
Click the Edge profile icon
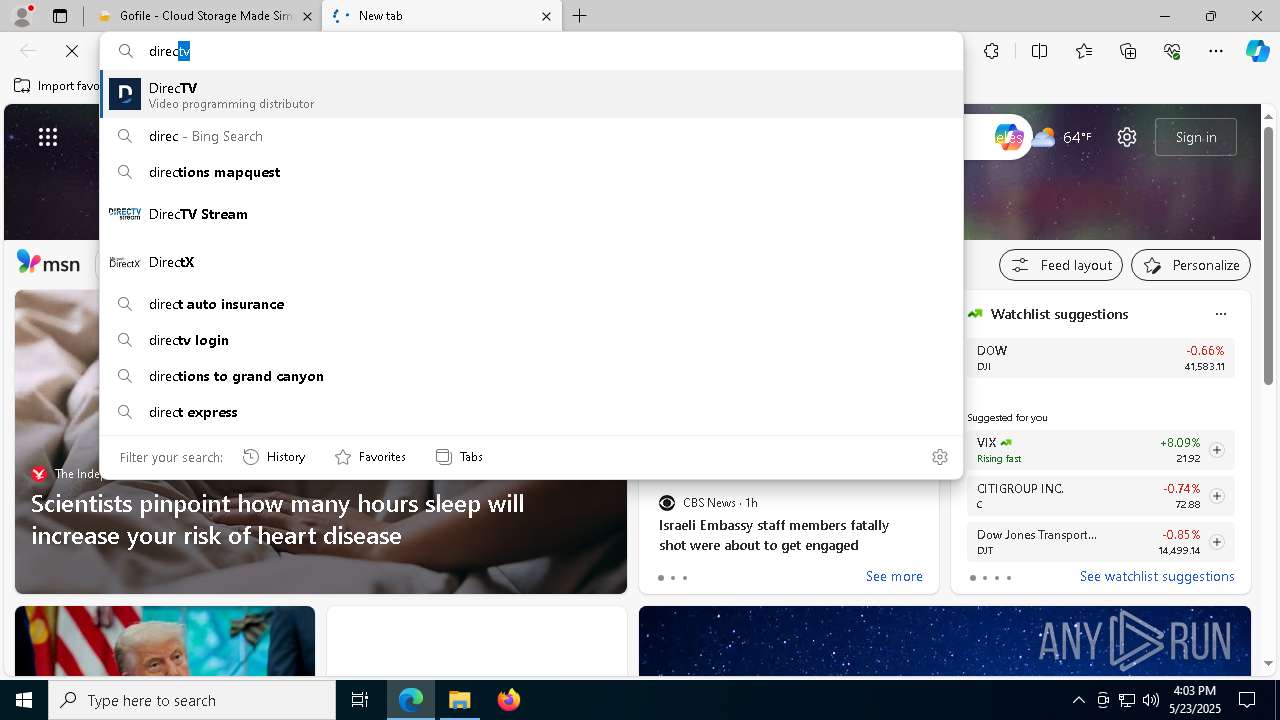[22, 16]
